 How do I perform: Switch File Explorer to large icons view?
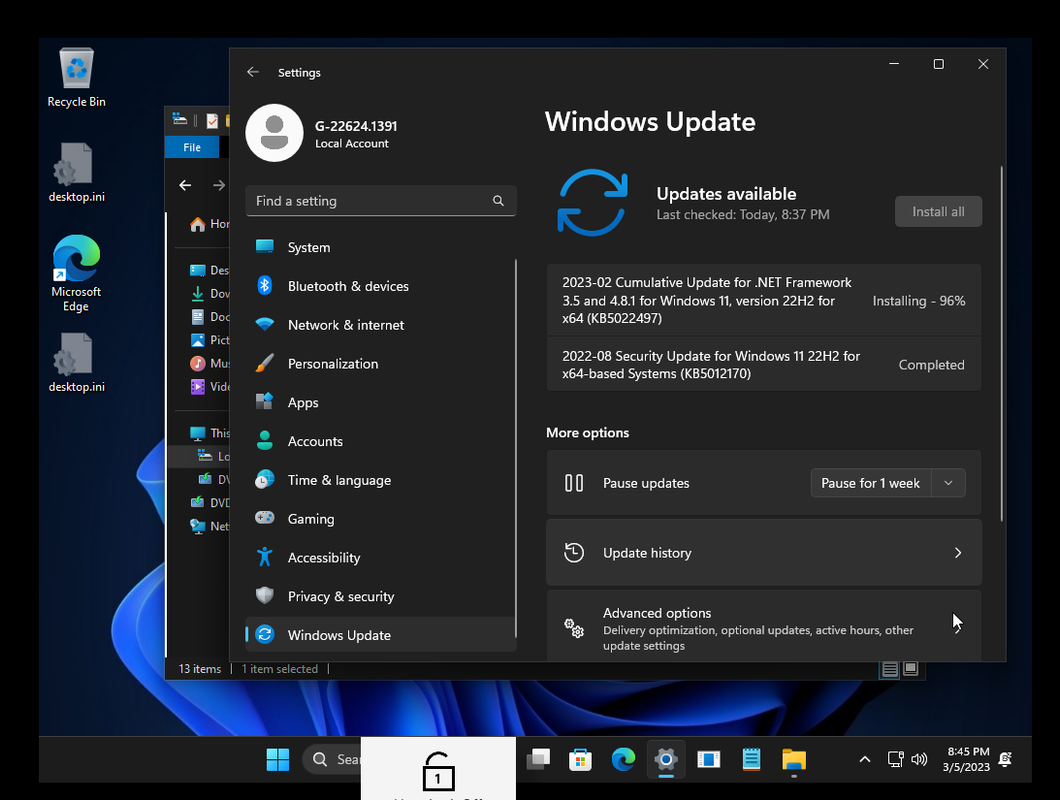pyautogui.click(x=911, y=668)
